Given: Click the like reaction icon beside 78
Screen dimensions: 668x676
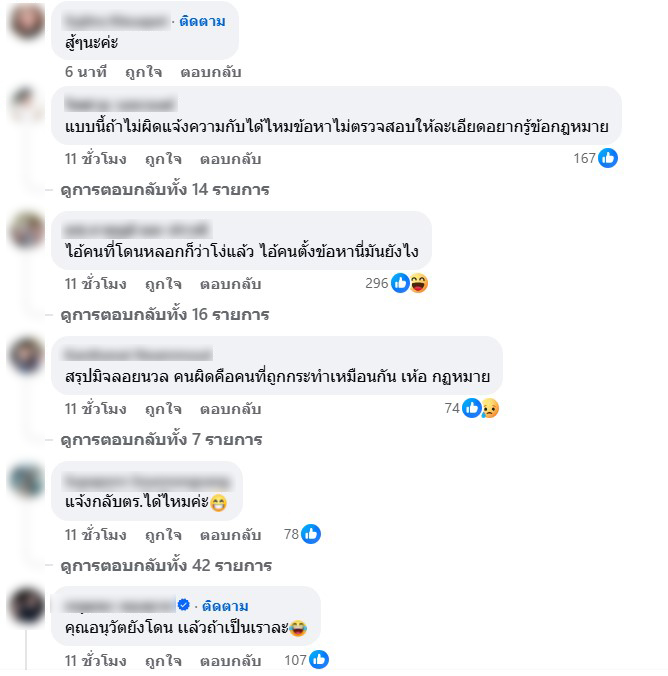Looking at the screenshot, I should pyautogui.click(x=311, y=534).
